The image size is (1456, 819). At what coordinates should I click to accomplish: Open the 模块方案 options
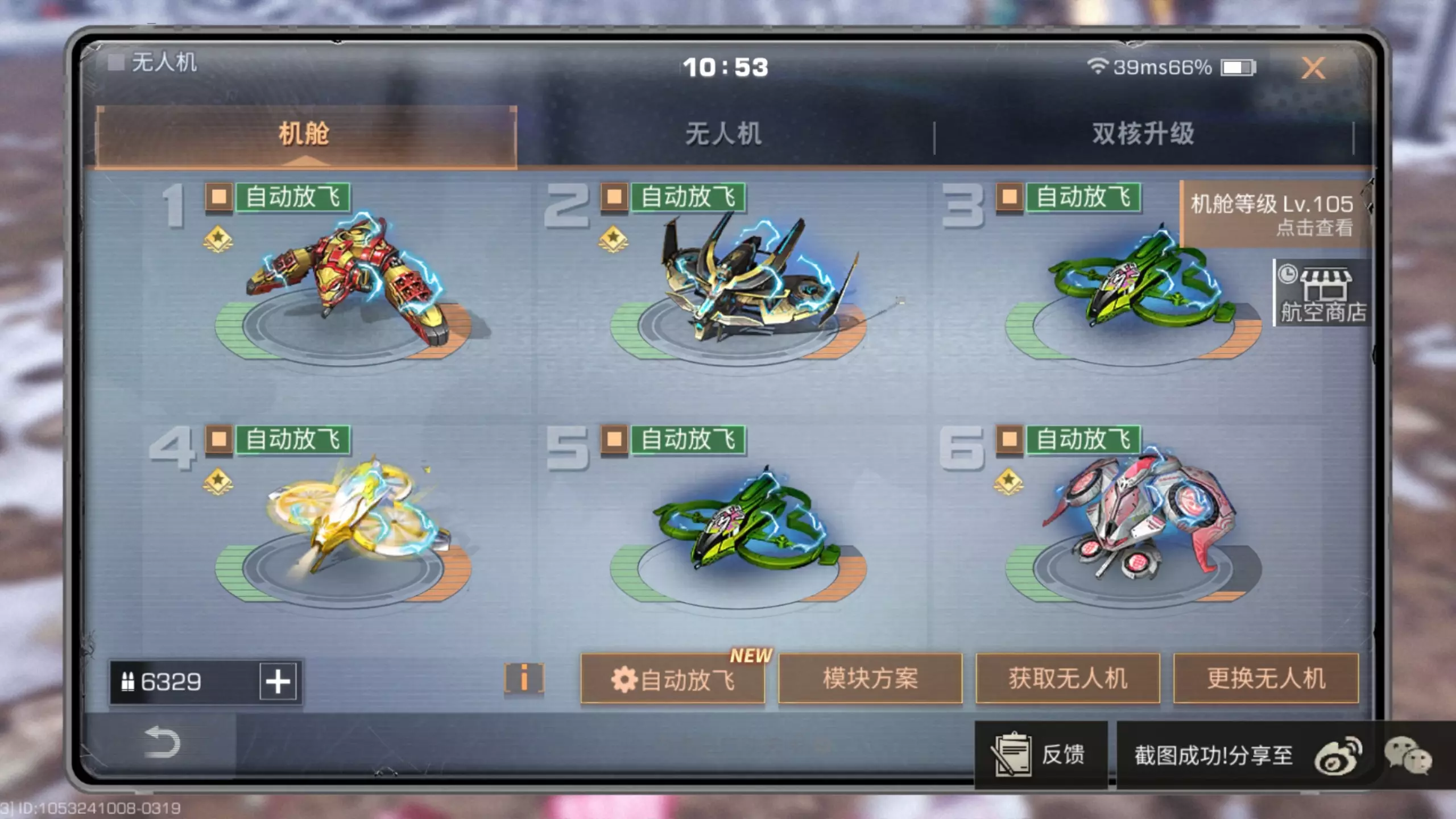(x=870, y=679)
